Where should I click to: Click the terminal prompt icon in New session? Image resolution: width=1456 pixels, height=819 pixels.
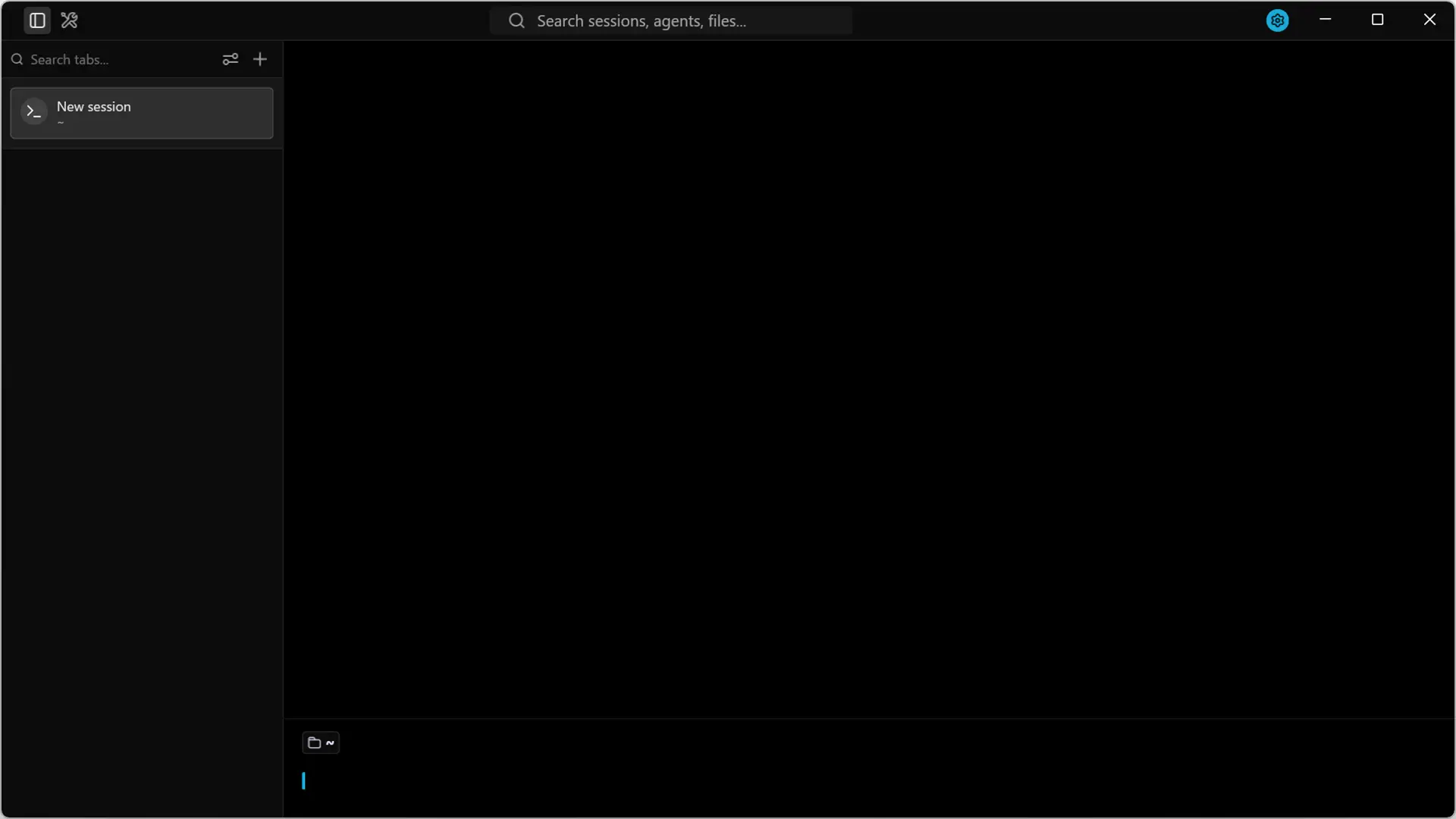33,111
